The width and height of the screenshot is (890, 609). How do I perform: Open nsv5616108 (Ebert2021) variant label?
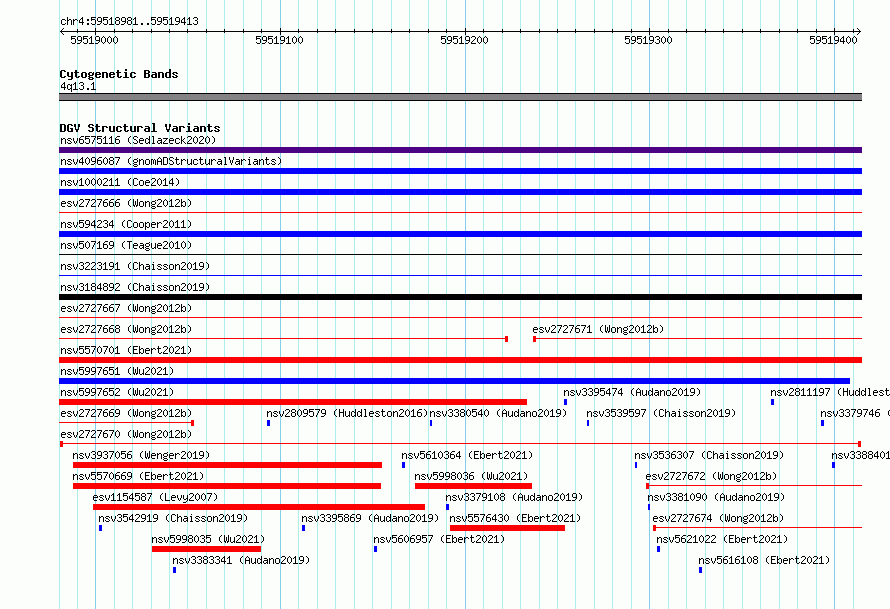[764, 560]
